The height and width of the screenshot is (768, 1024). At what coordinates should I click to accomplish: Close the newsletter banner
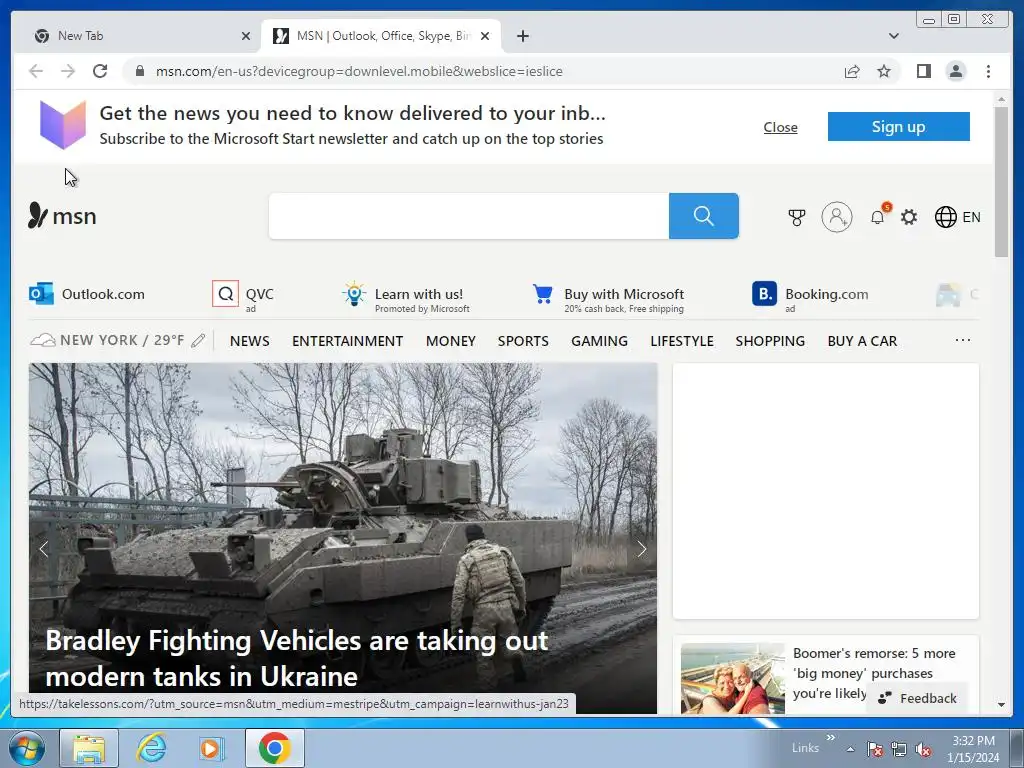[780, 127]
